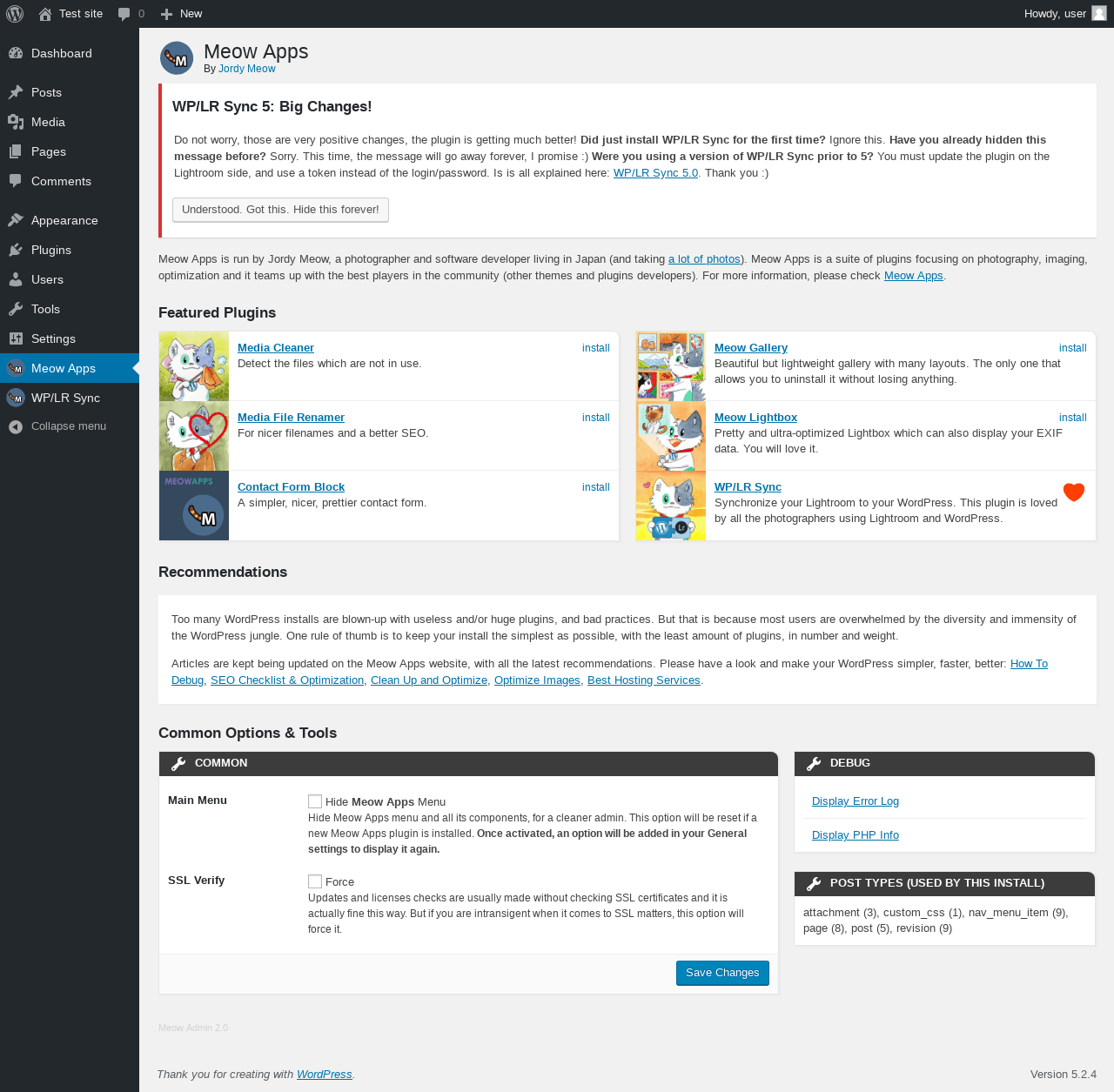Click the Contact Form Block thumbnail
This screenshot has height=1092, width=1114.
[194, 506]
